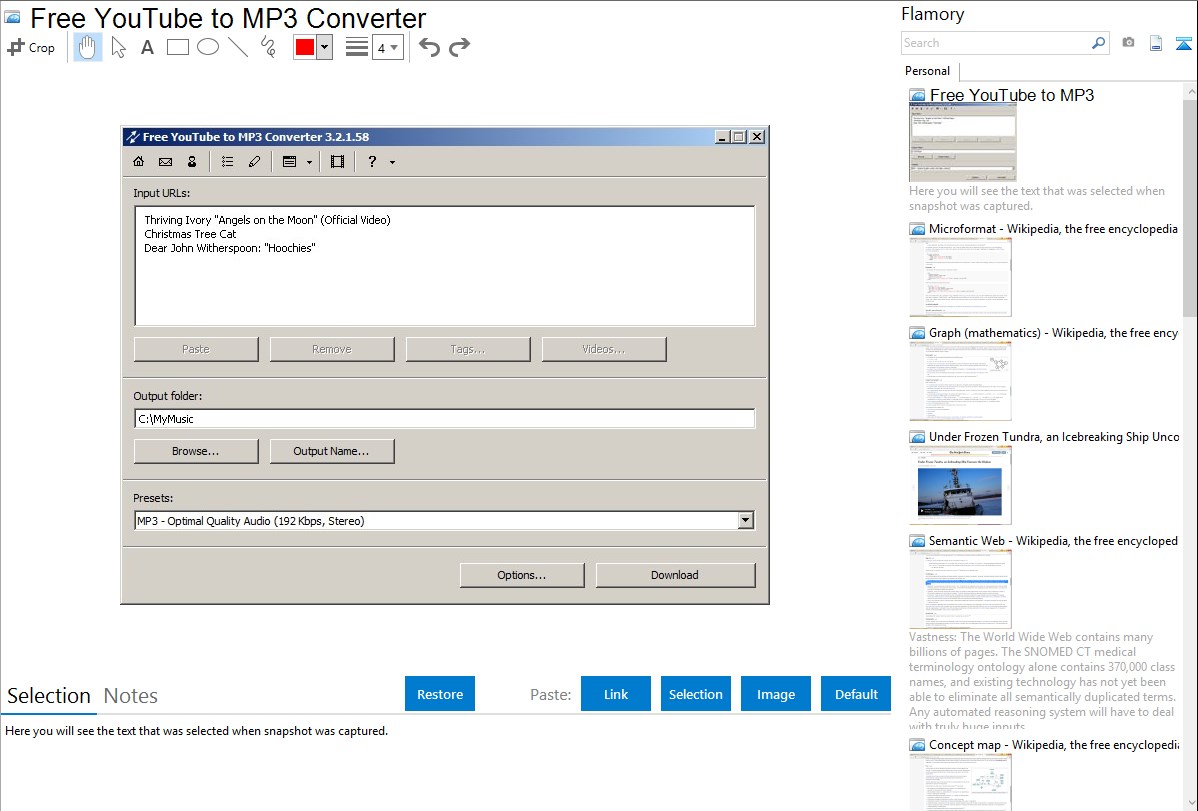This screenshot has height=811, width=1198.
Task: Choose the freehand scribble tool
Action: [268, 47]
